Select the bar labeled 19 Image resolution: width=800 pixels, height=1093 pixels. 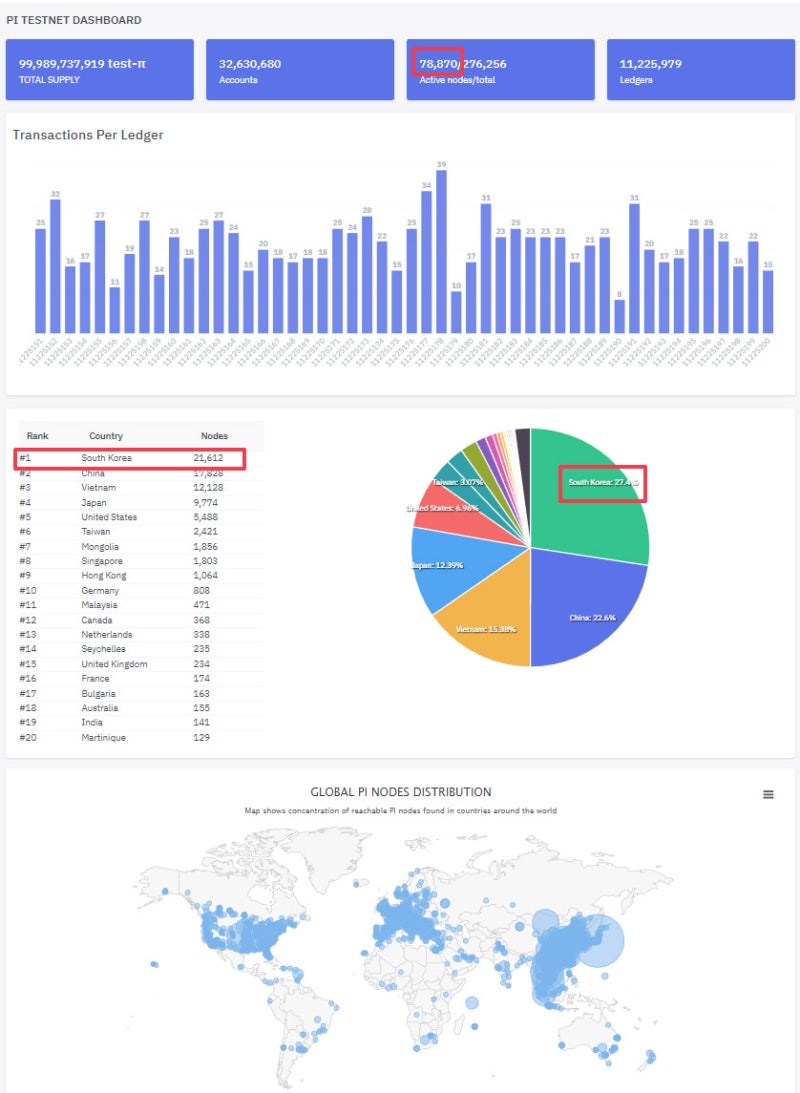pyautogui.click(x=130, y=293)
